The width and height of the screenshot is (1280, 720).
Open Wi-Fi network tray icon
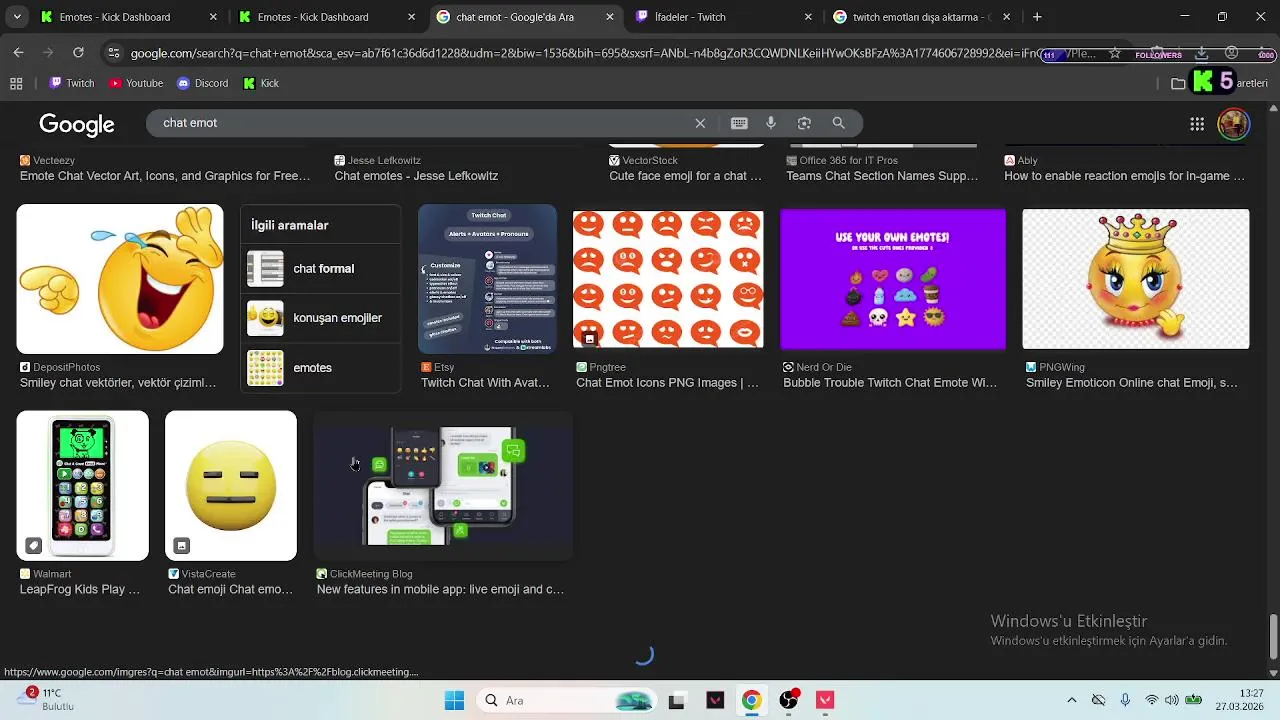point(1152,700)
